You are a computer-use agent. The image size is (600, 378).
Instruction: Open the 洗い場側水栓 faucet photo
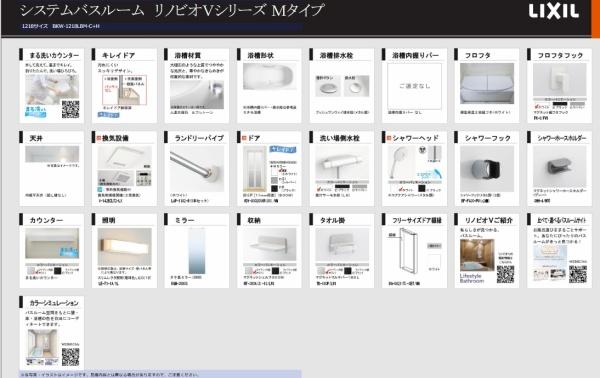342,162
